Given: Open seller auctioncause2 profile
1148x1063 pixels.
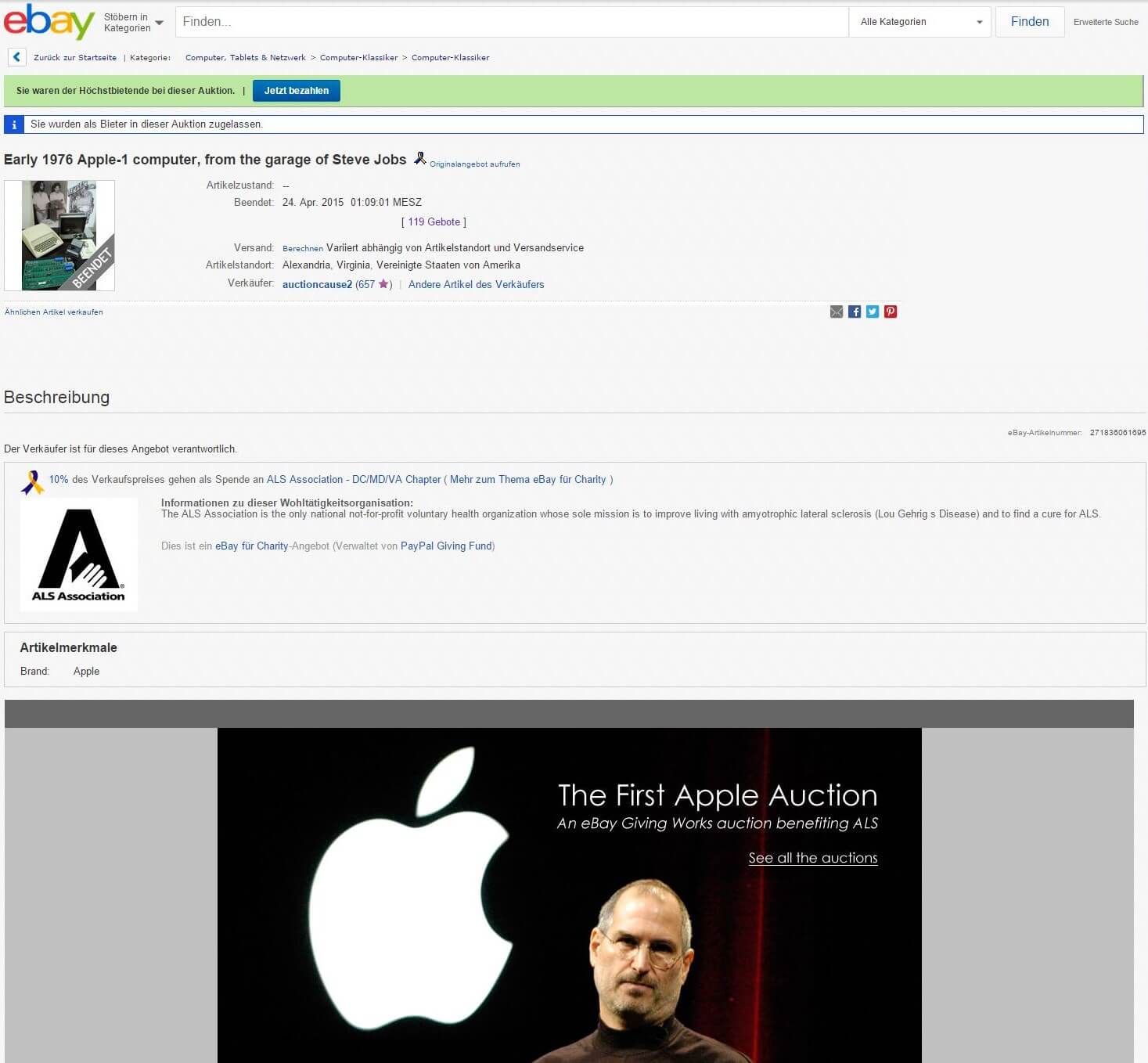Looking at the screenshot, I should (317, 284).
